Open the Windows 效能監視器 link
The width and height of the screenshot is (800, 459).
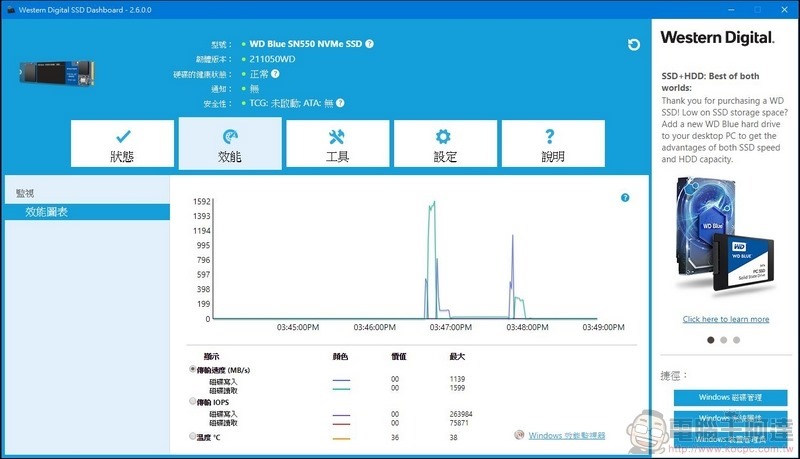tap(566, 436)
